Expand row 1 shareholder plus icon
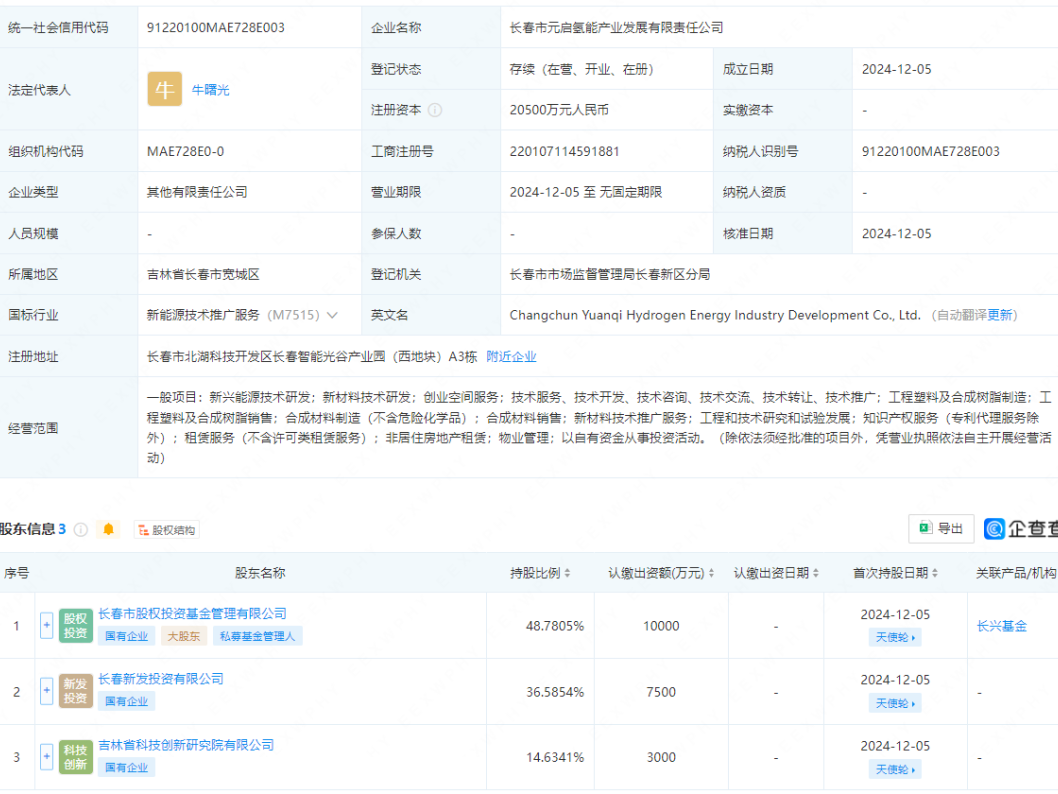Screen dimensions: 1058x794 click(47, 625)
